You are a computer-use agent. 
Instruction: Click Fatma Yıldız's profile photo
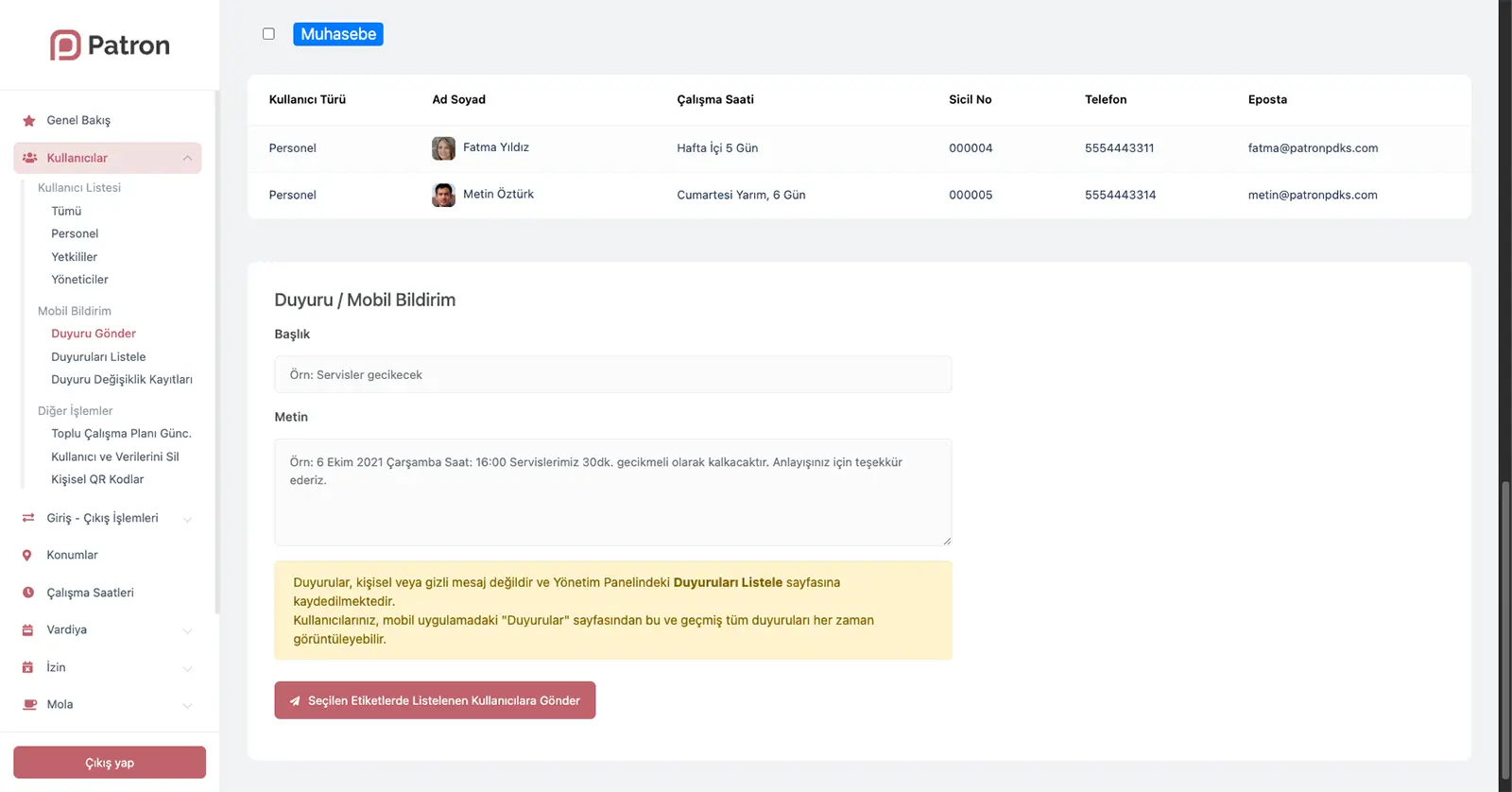pos(443,148)
